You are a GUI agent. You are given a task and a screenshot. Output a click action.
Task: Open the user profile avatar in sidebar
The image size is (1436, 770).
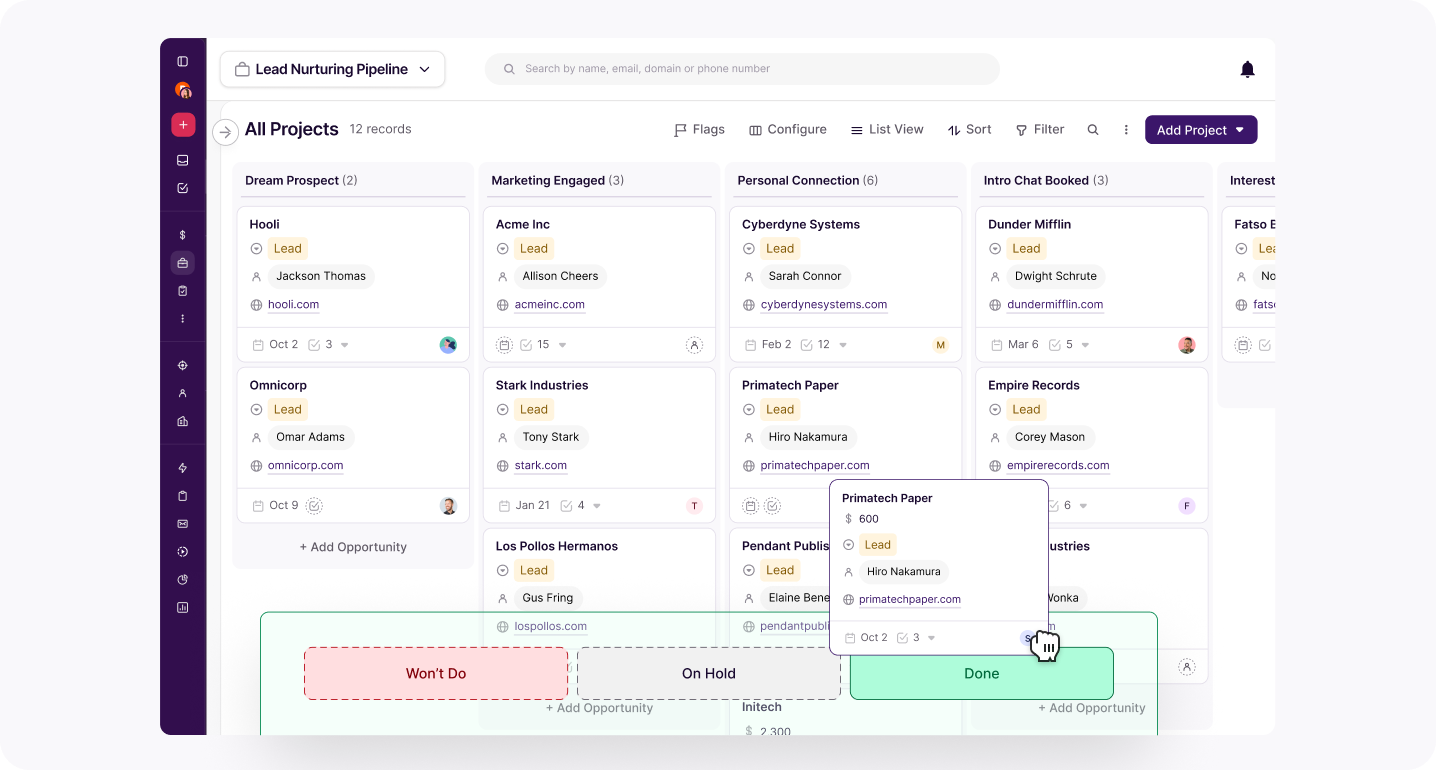click(x=182, y=90)
